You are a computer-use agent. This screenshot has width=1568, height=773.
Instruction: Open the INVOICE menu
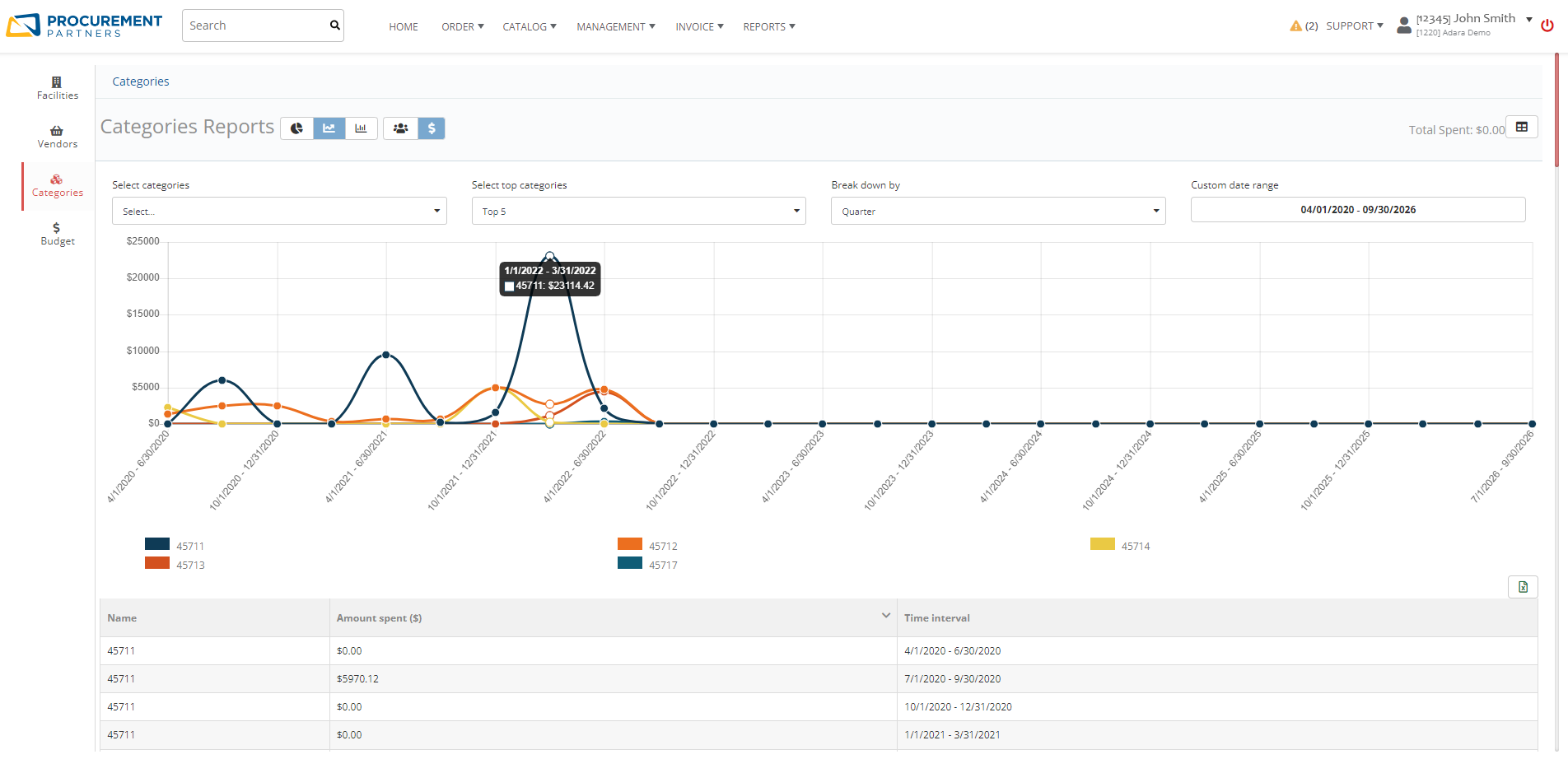point(698,26)
